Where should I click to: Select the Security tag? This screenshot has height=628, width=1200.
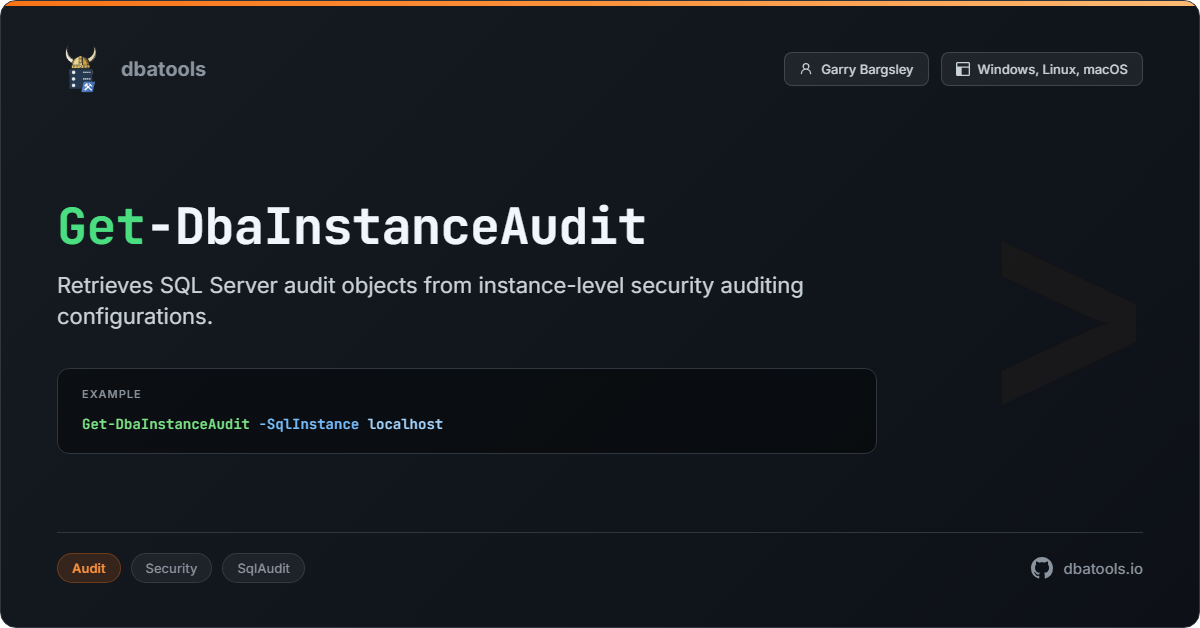coord(171,568)
